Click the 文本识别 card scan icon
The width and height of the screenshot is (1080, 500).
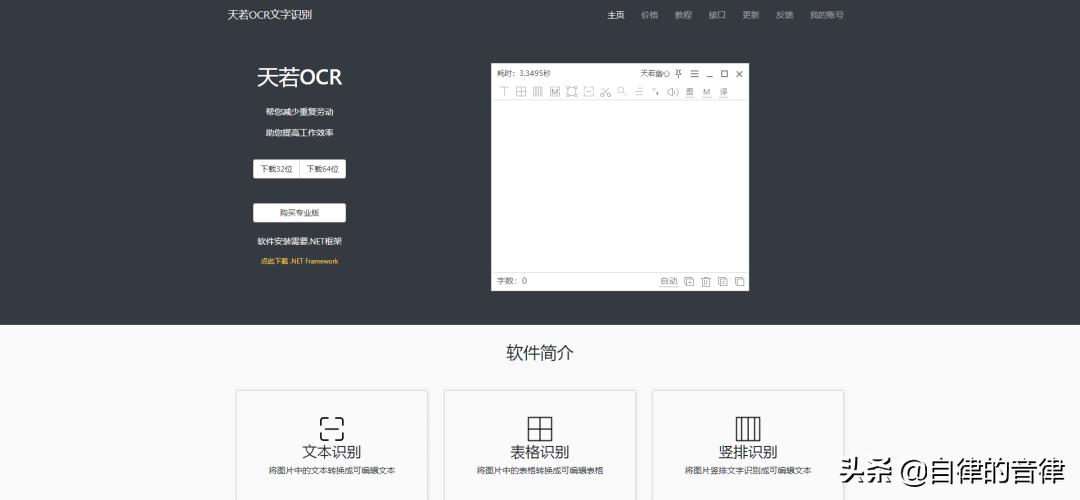[x=332, y=429]
